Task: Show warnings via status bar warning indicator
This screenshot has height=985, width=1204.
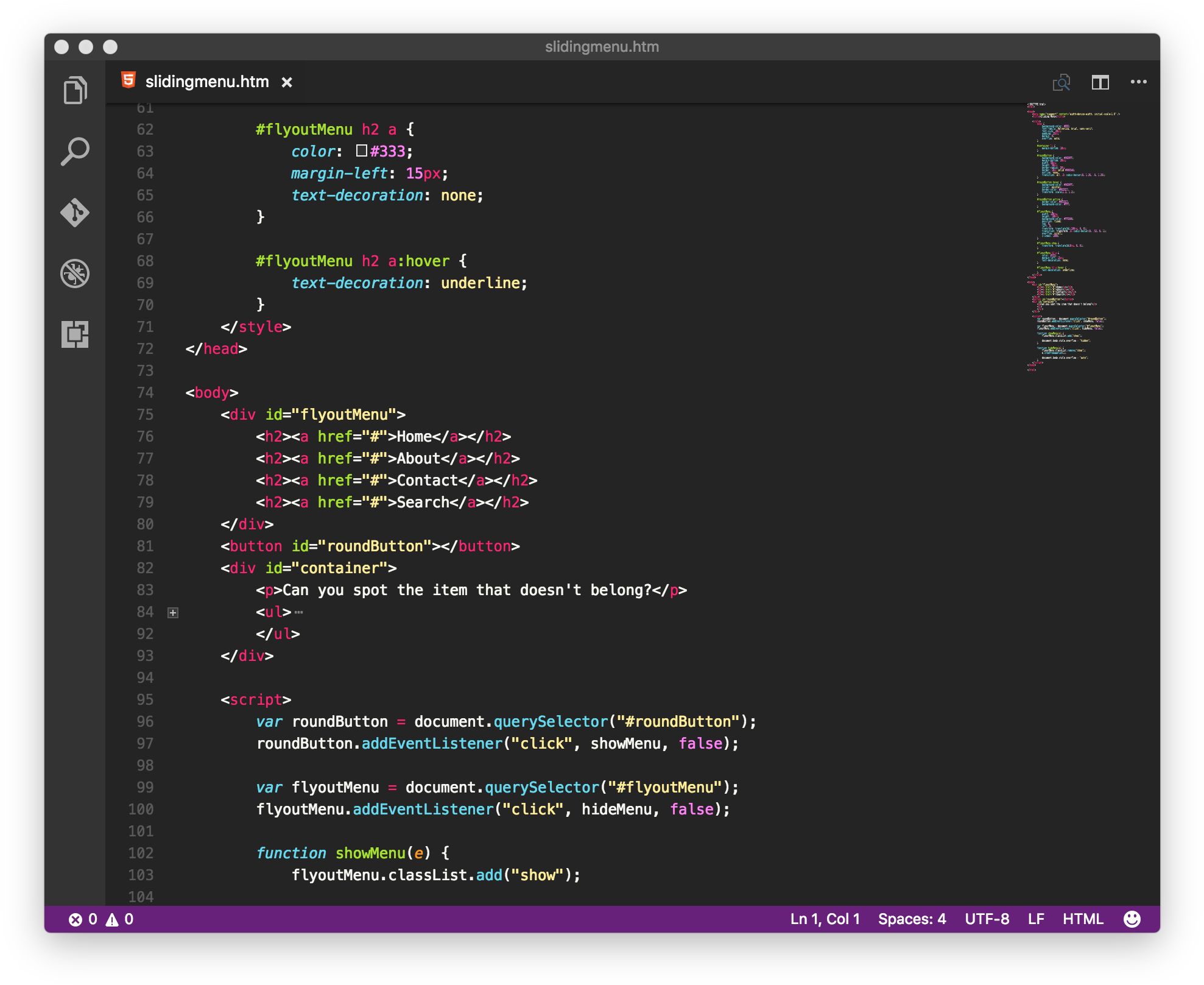Action: tap(119, 919)
